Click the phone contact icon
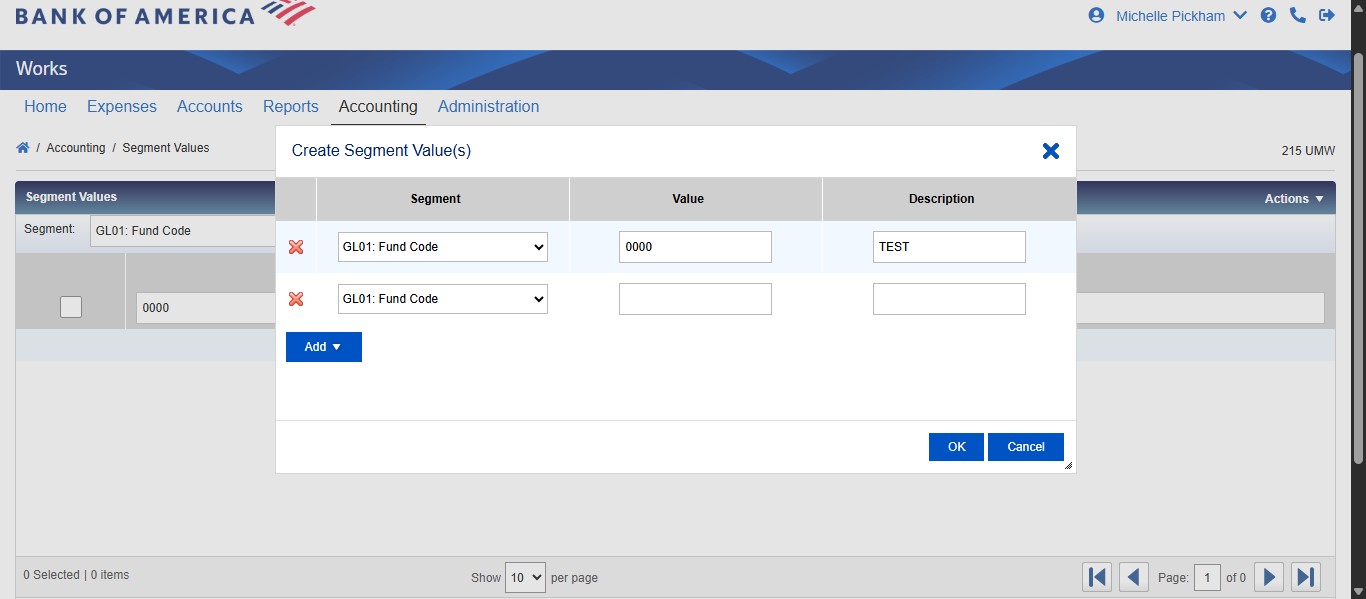 click(1297, 15)
